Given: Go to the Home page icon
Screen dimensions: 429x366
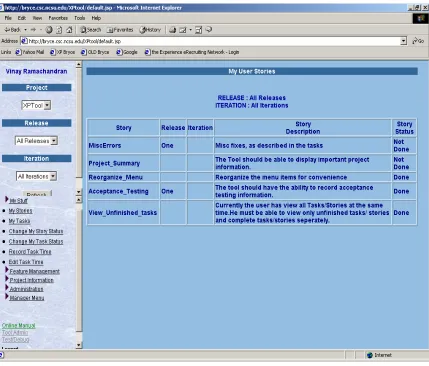Looking at the screenshot, I should pos(69,30).
